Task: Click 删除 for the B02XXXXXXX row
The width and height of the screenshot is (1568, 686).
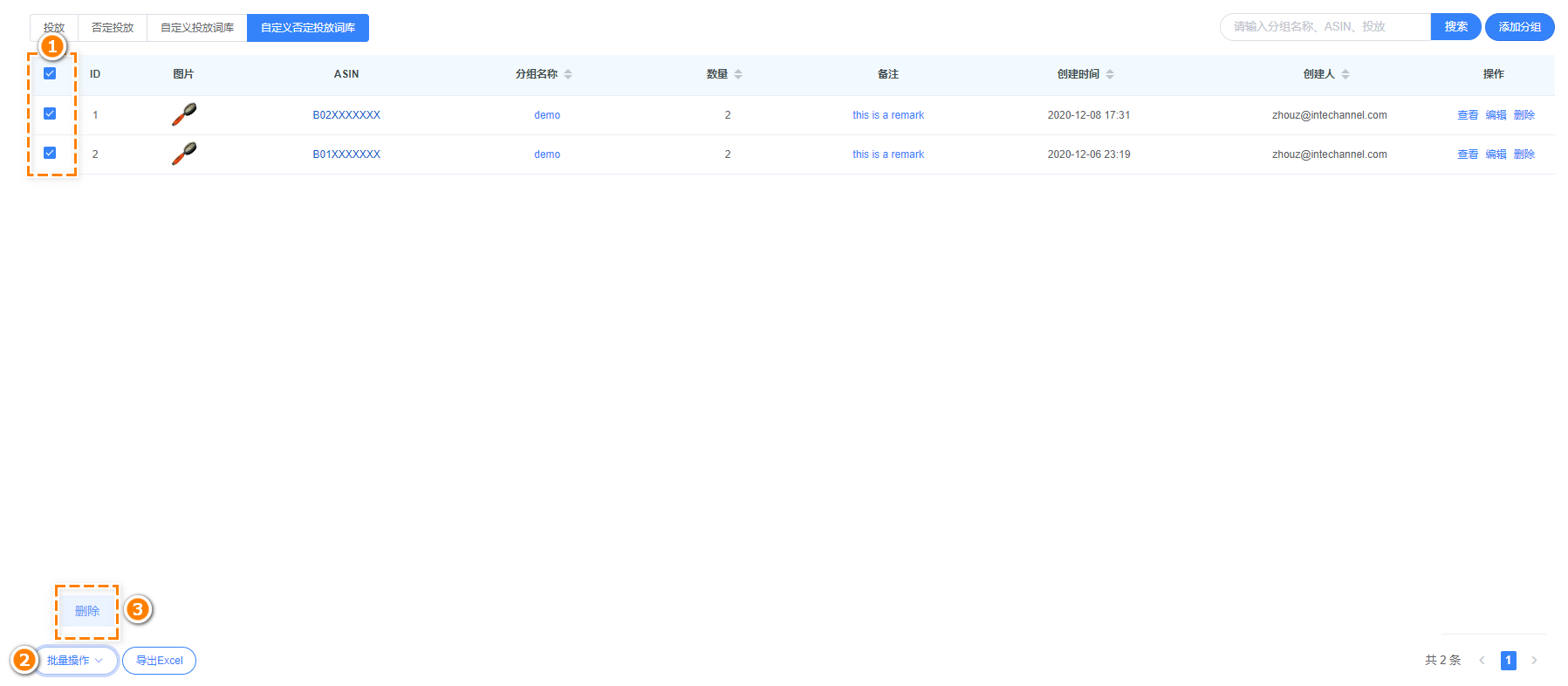Action: (x=1524, y=115)
